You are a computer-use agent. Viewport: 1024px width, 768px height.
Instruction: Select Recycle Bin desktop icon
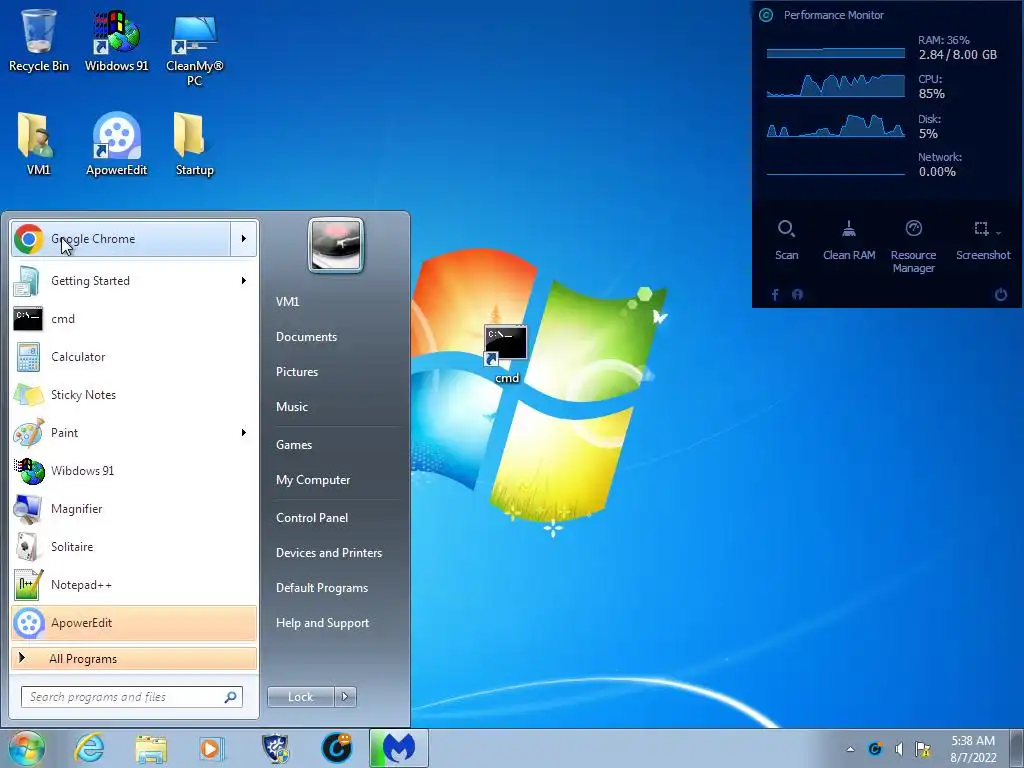point(39,40)
